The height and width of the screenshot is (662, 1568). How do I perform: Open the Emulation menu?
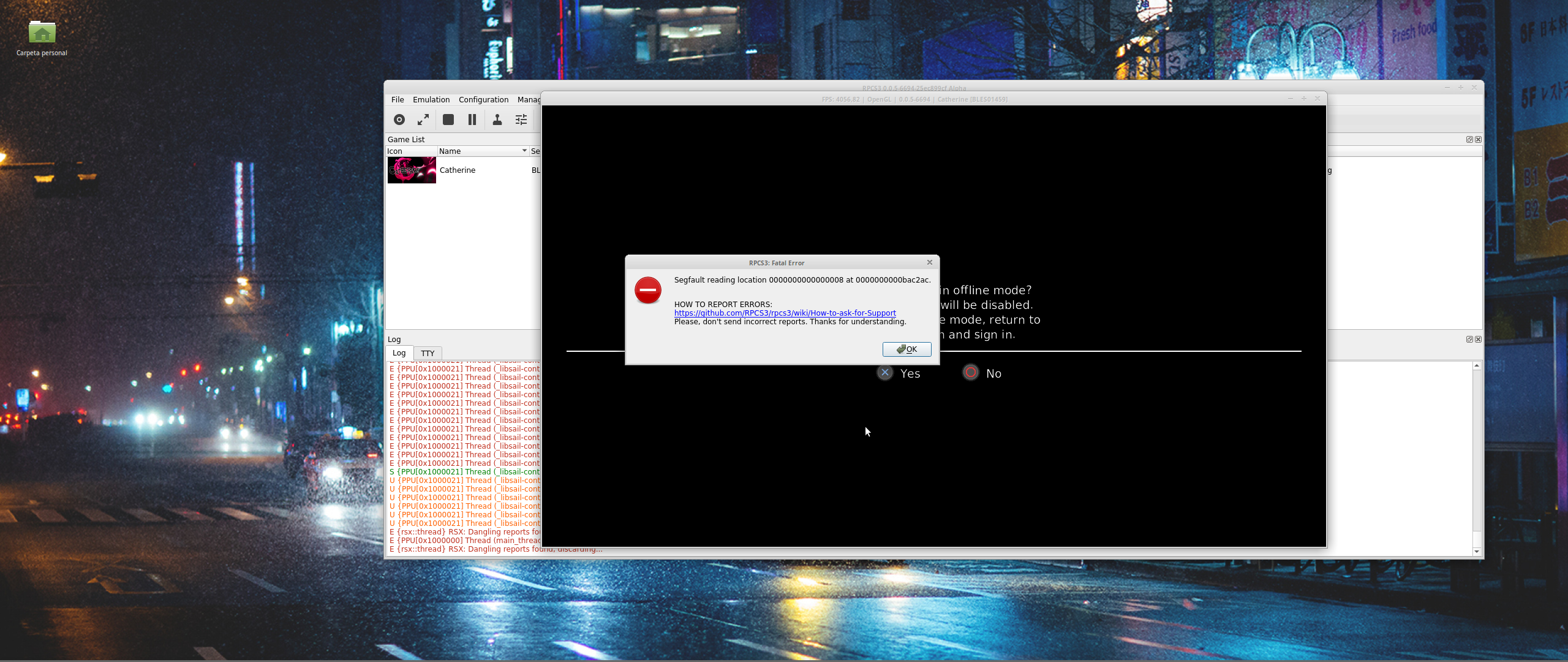pos(431,99)
